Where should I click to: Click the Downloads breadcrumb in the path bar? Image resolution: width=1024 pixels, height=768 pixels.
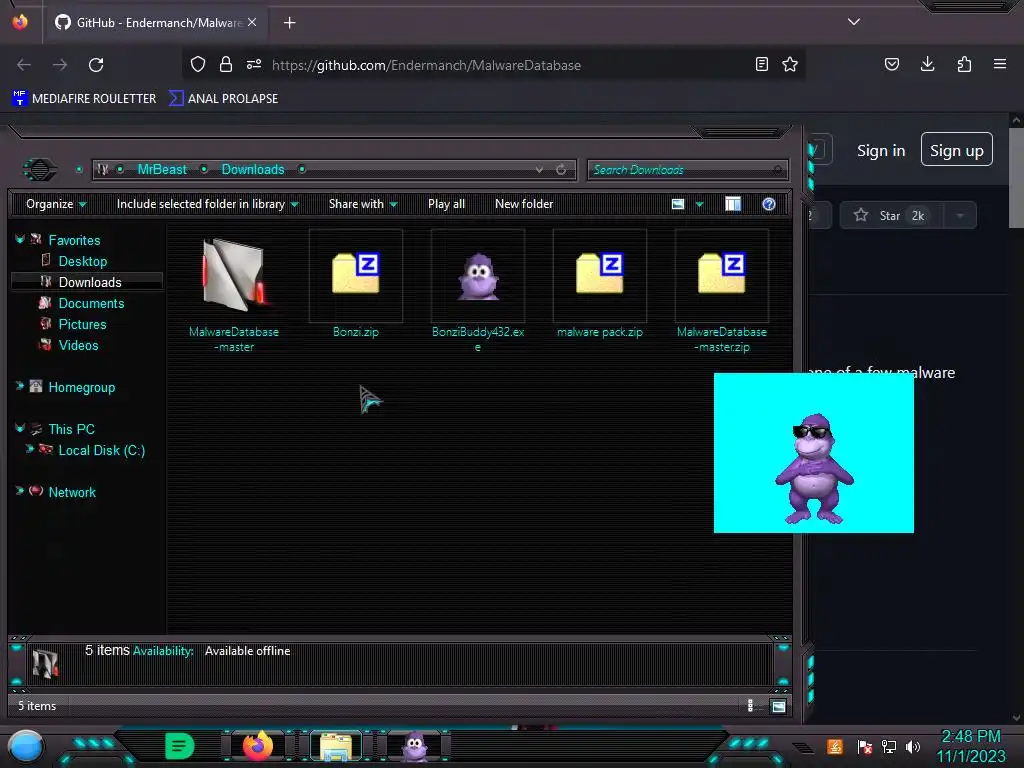(x=253, y=170)
